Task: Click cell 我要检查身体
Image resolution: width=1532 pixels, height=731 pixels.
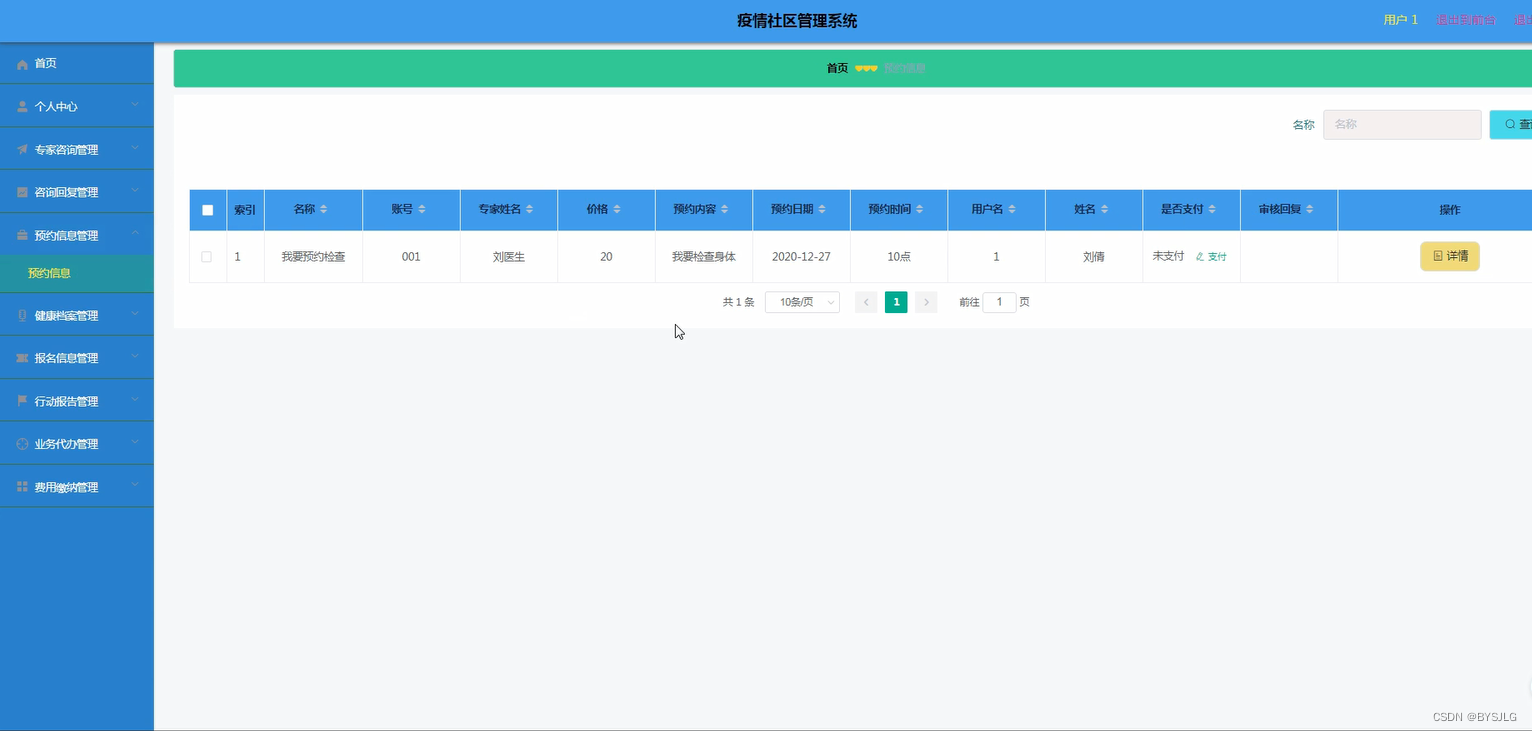Action: (x=704, y=257)
